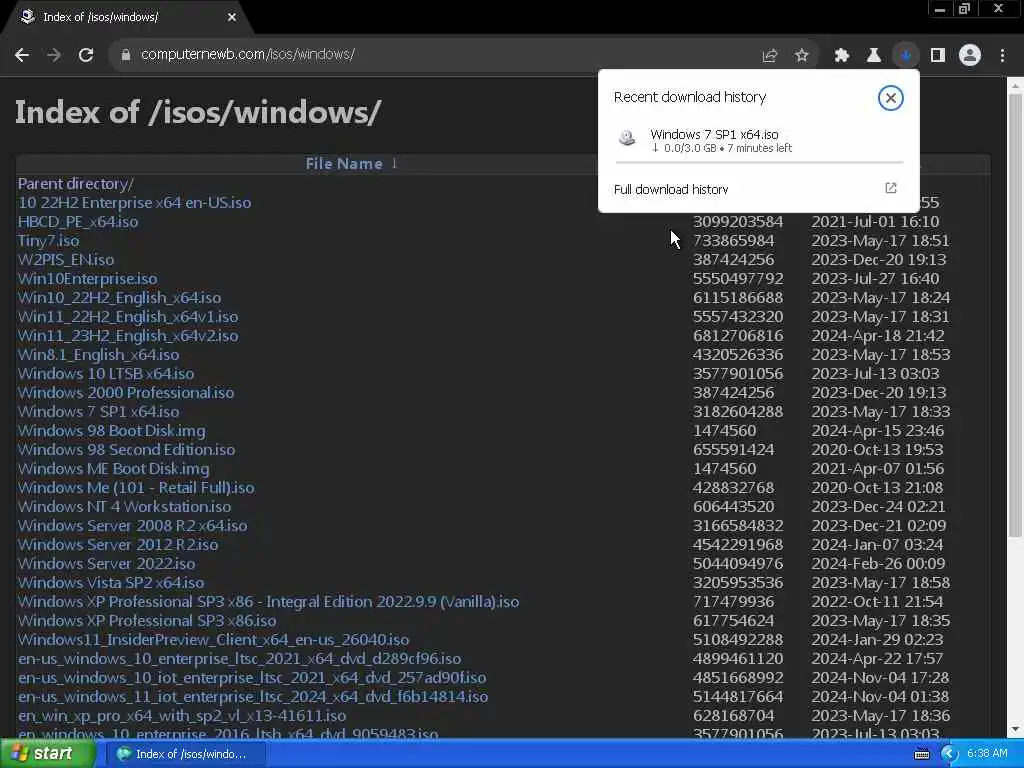
Task: Download Windows NT 4 Workstation.iso
Action: (124, 506)
